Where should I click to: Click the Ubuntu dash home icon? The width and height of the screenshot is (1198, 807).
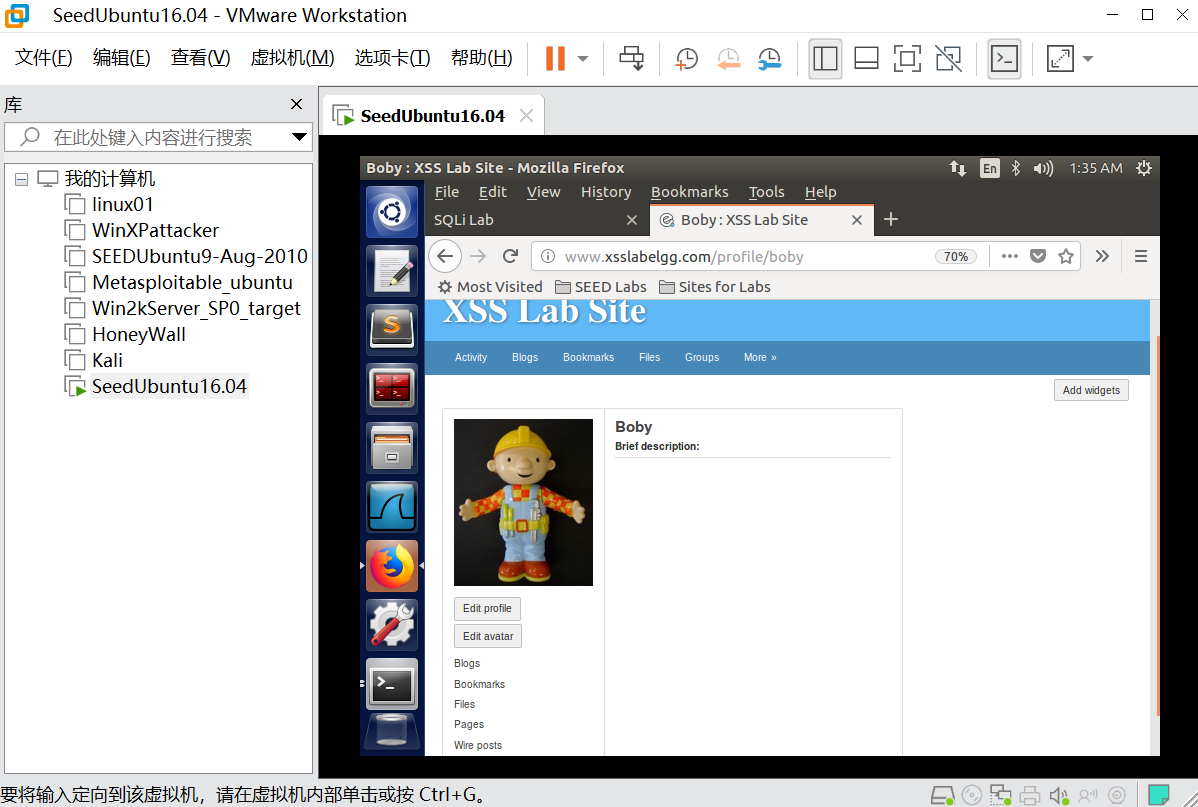click(x=392, y=212)
